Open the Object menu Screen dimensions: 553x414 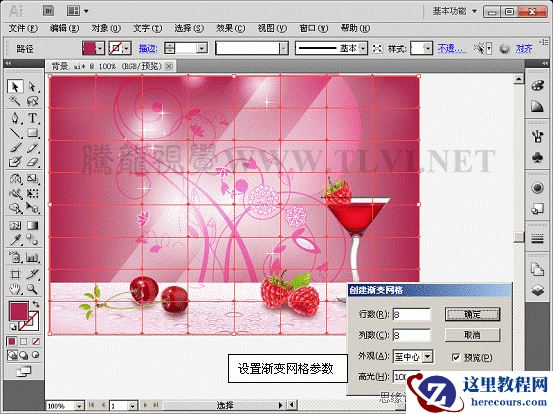click(106, 28)
